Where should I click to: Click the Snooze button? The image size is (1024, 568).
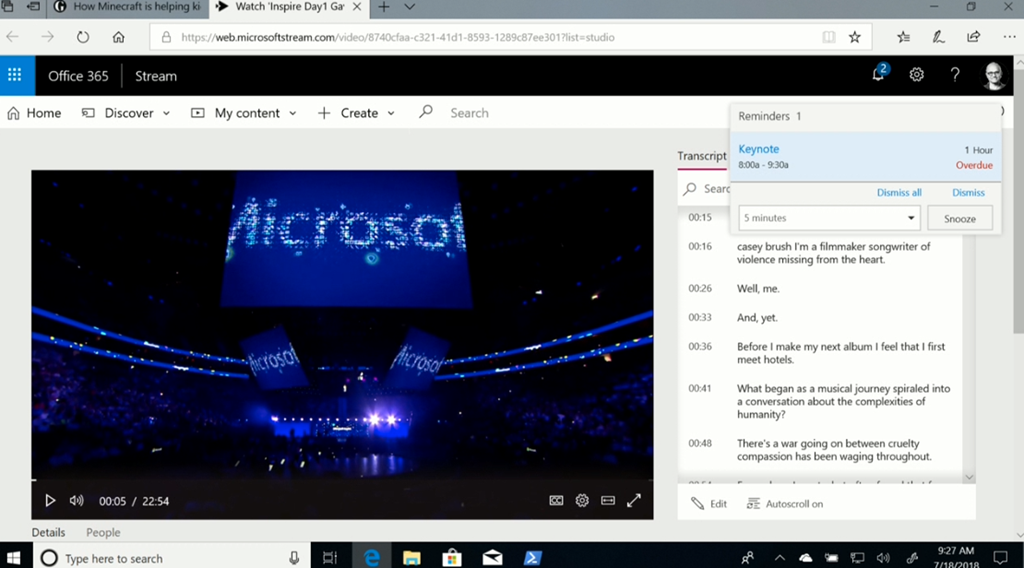pyautogui.click(x=959, y=218)
